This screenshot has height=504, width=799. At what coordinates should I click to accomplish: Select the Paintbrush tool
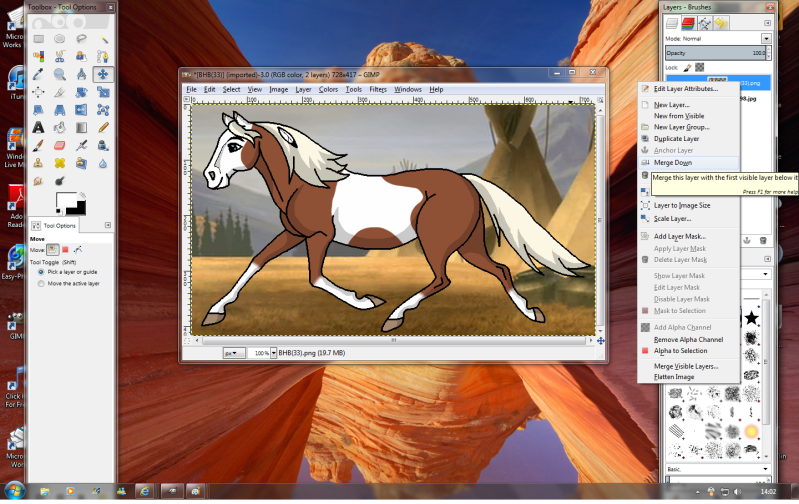pyautogui.click(x=38, y=145)
